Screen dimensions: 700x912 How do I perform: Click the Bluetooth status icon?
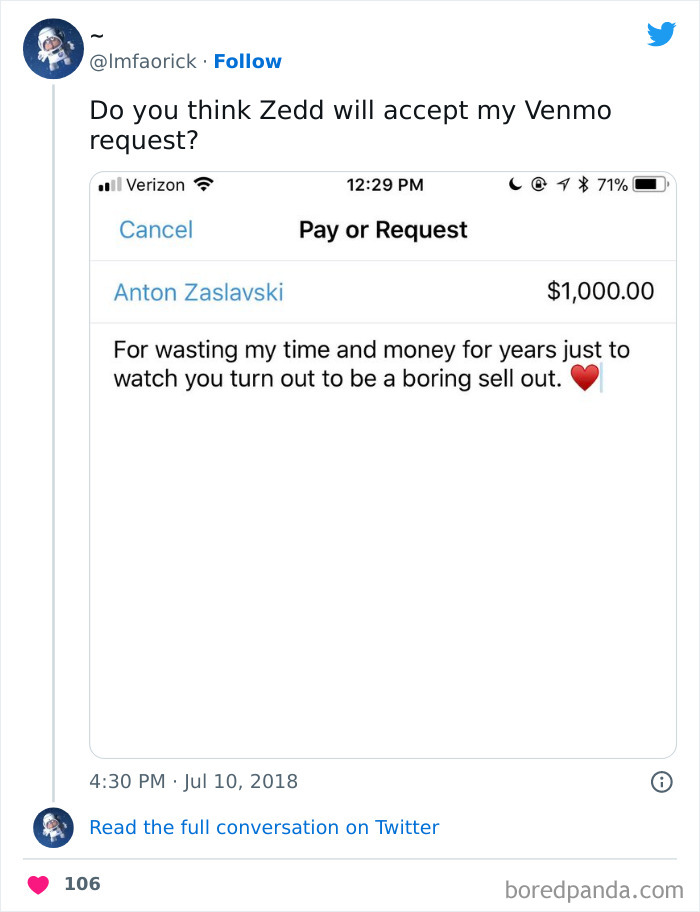pos(584,185)
